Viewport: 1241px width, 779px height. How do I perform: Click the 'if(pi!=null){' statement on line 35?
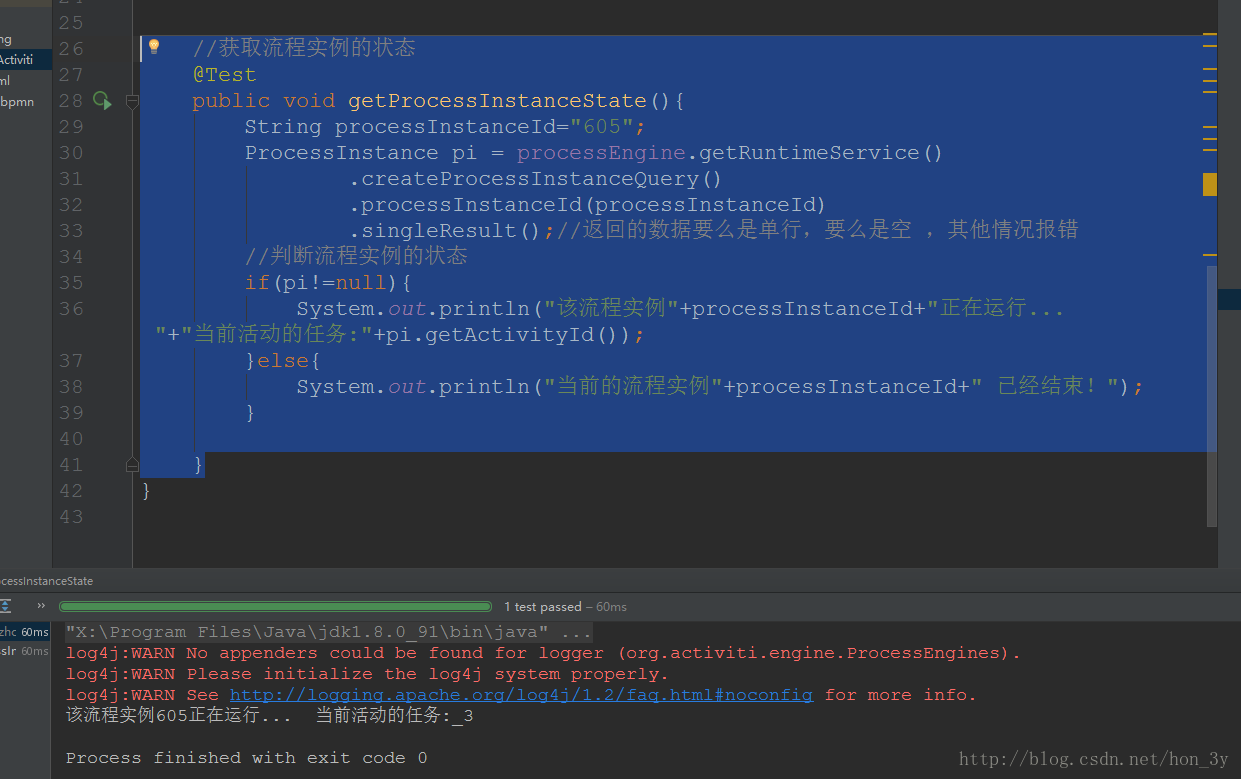[x=328, y=283]
